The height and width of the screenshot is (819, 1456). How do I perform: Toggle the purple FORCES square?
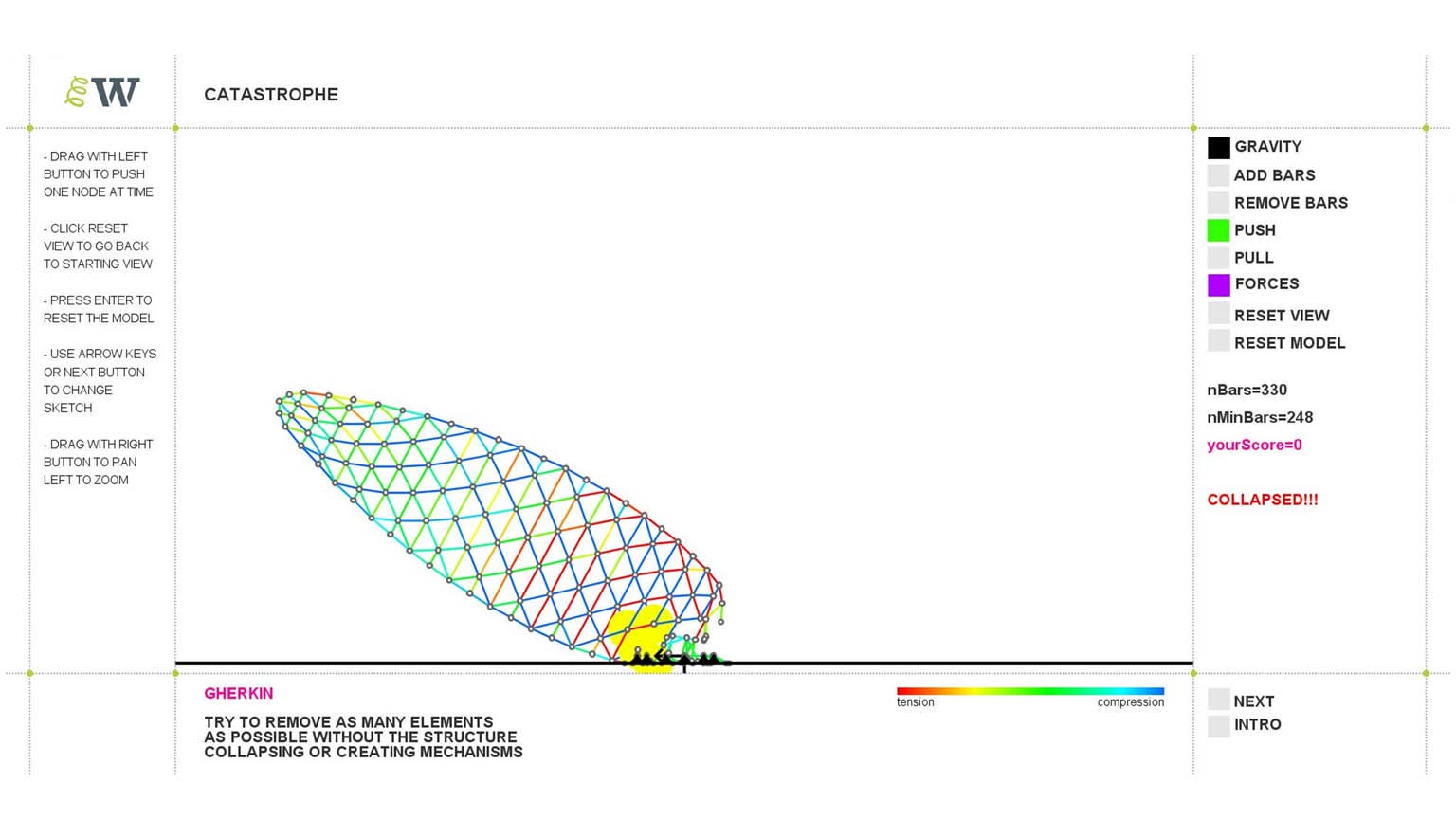tap(1218, 284)
